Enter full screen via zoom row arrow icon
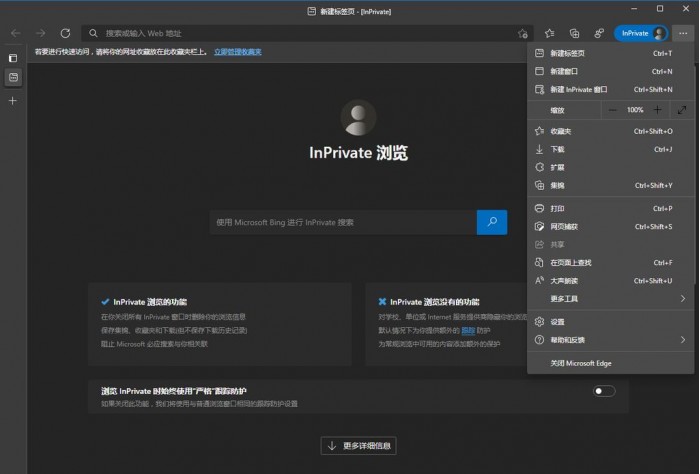Screen dimensions: 700x474 (x=681, y=109)
